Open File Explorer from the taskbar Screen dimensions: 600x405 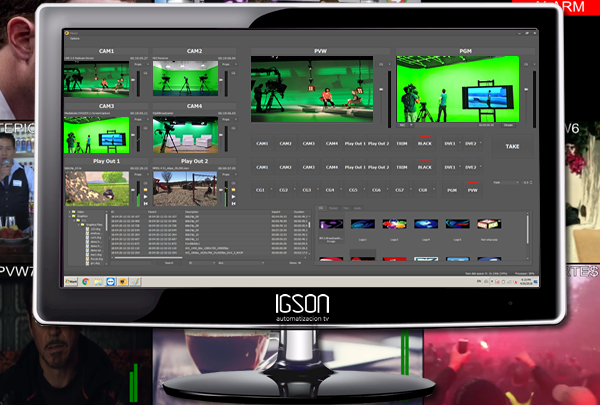(98, 282)
